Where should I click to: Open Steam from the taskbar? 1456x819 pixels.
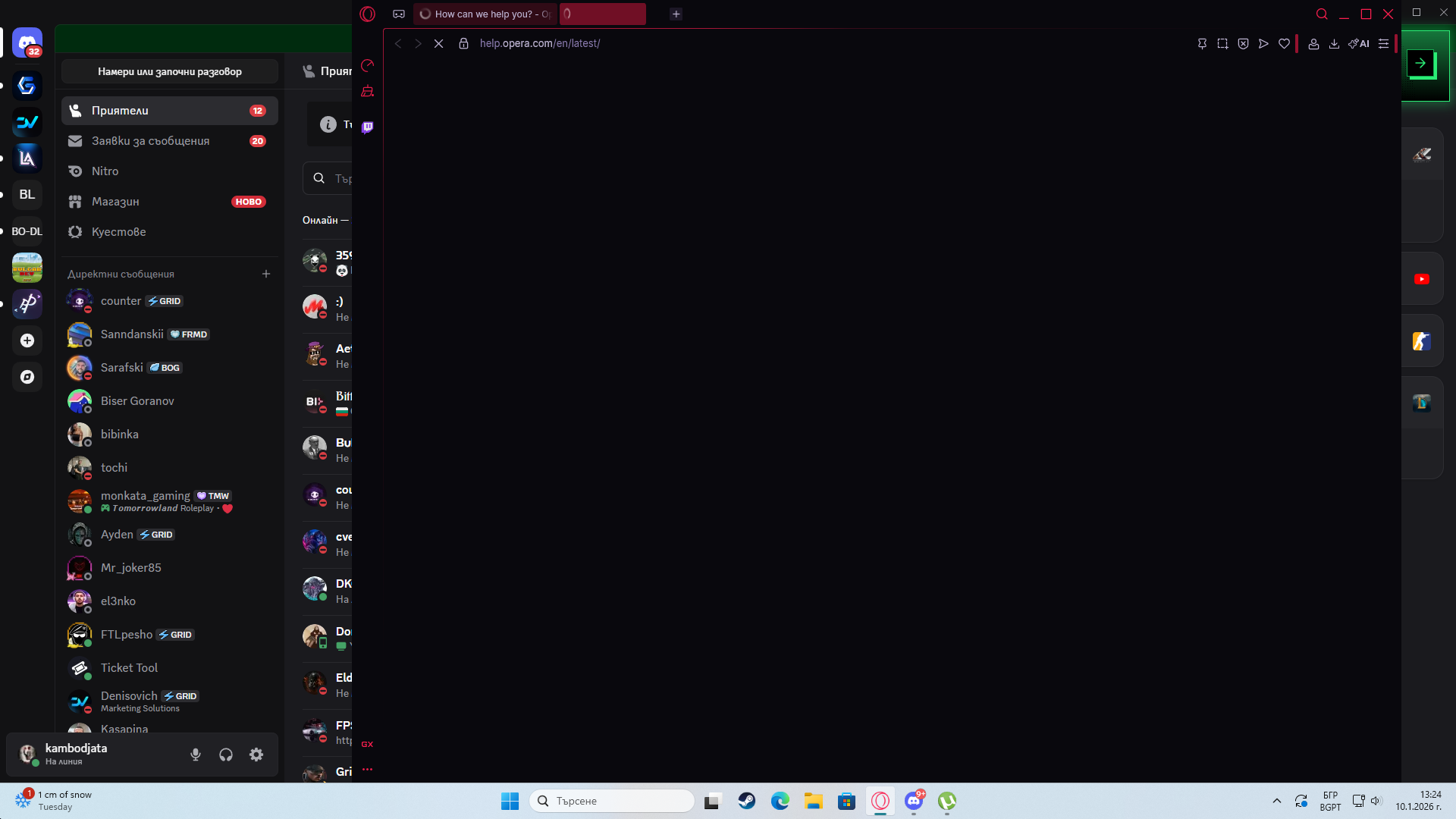tap(747, 801)
